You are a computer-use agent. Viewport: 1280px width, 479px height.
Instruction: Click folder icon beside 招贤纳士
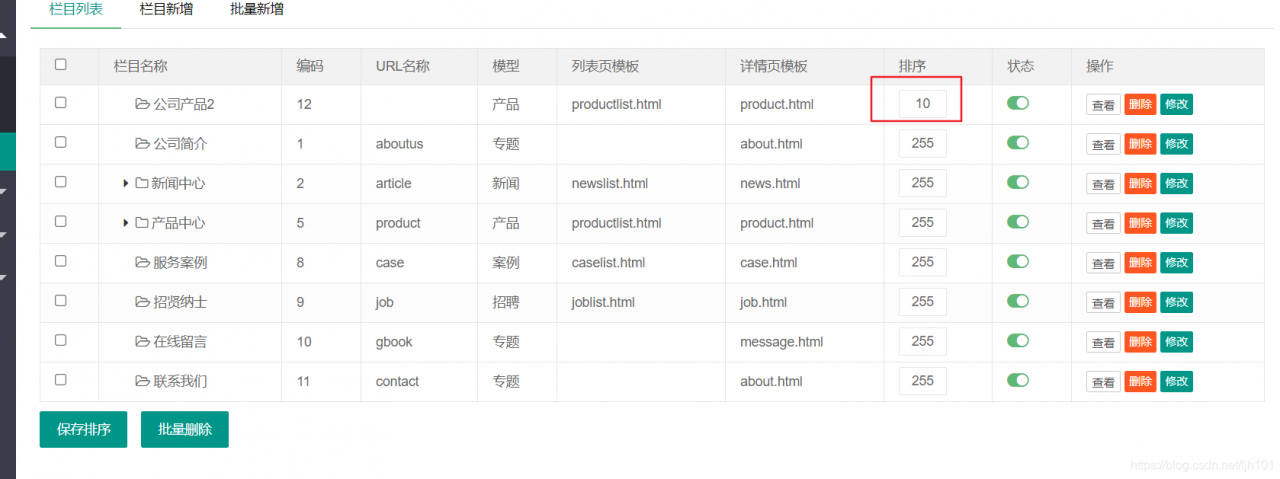click(142, 302)
